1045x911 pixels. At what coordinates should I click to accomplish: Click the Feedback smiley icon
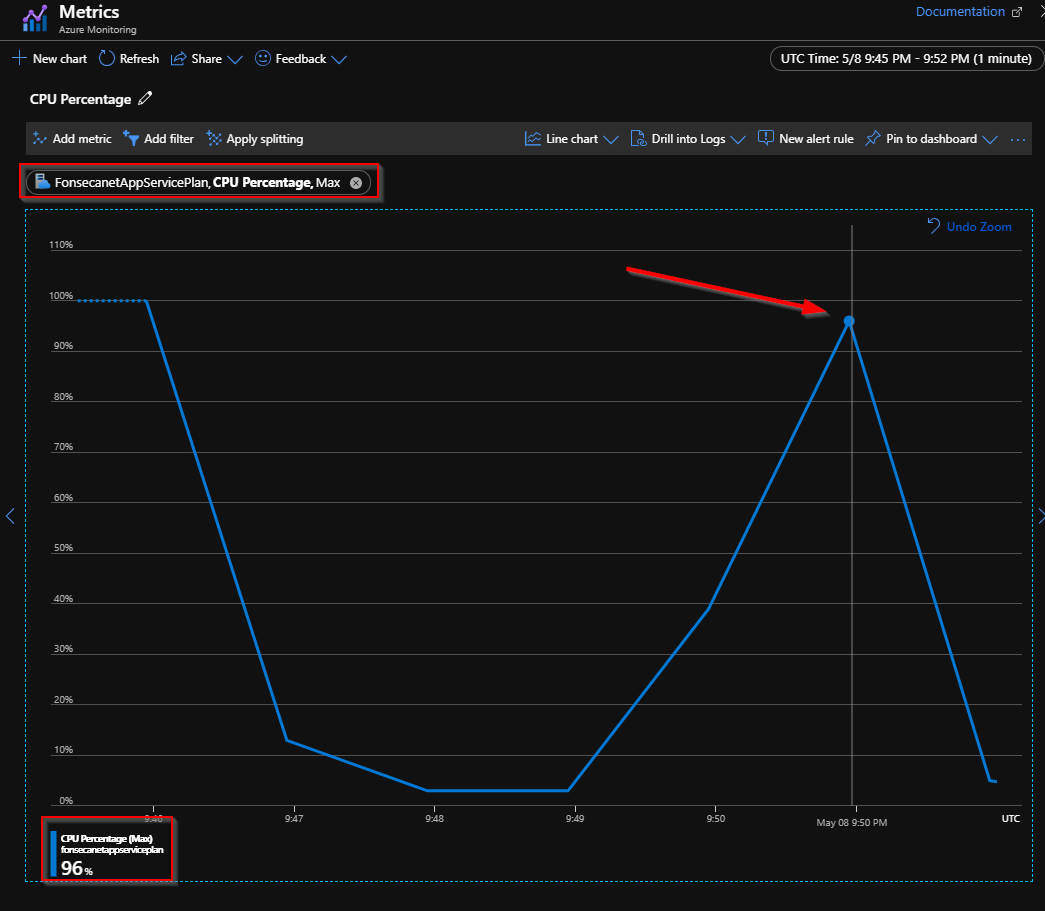261,58
